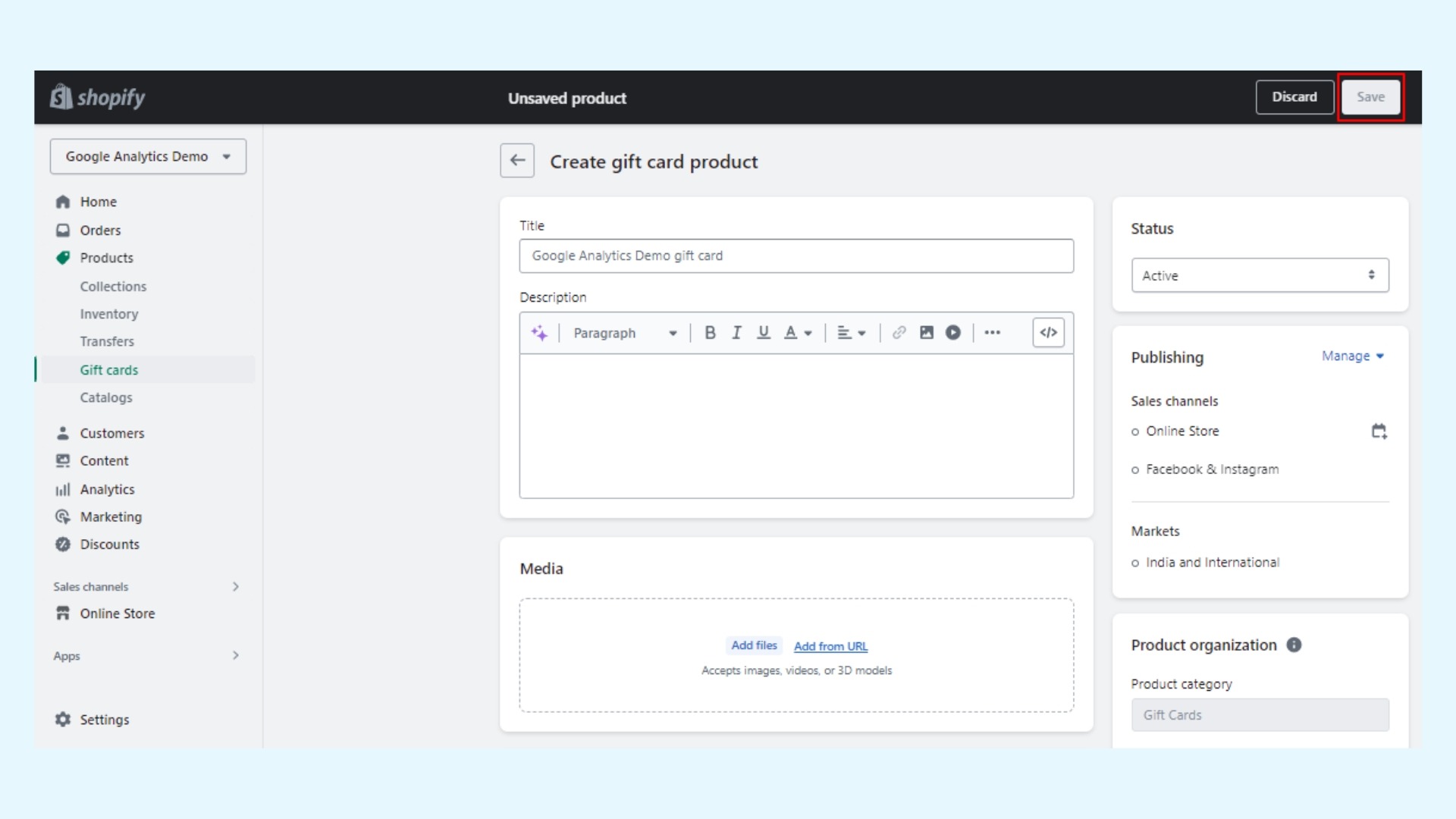Click the Discounts icon in sidebar
Image resolution: width=1456 pixels, height=819 pixels.
tap(63, 544)
